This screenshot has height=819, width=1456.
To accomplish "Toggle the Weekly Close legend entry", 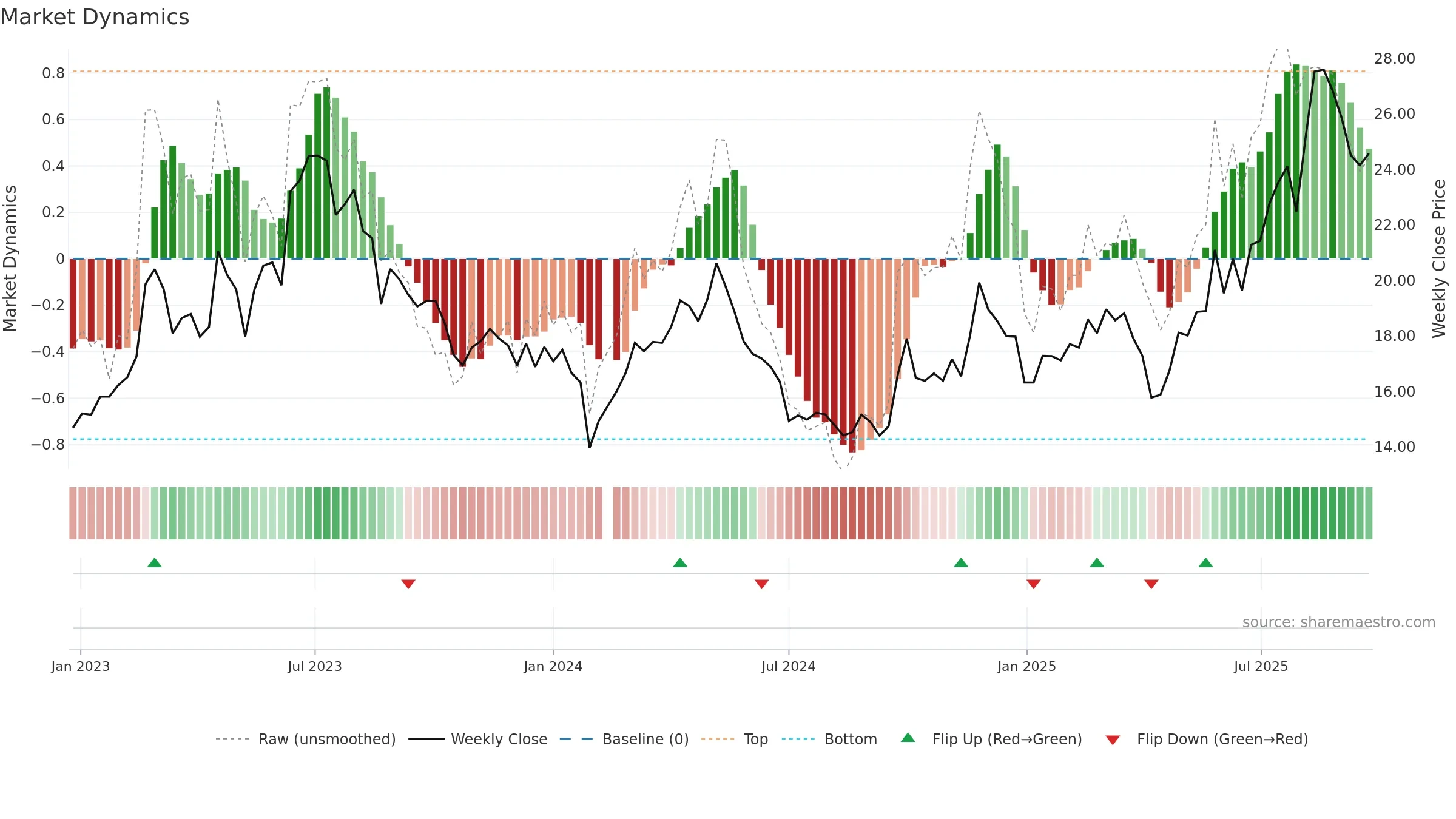I will 477,739.
